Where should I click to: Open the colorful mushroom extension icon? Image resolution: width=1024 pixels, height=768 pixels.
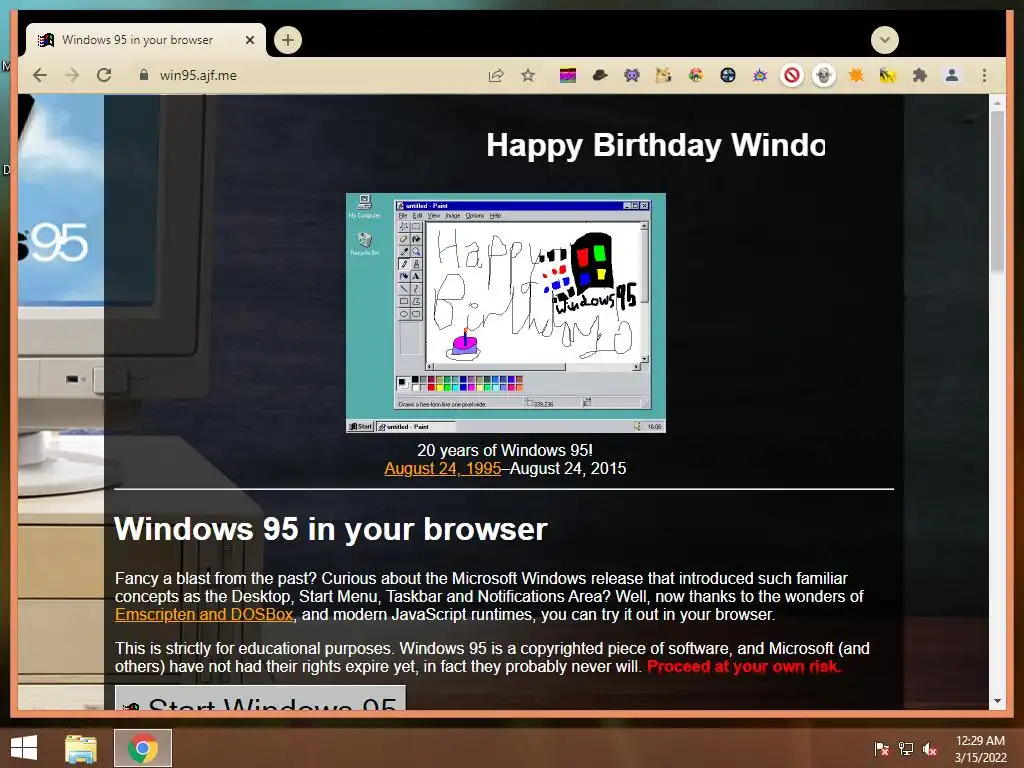696,76
